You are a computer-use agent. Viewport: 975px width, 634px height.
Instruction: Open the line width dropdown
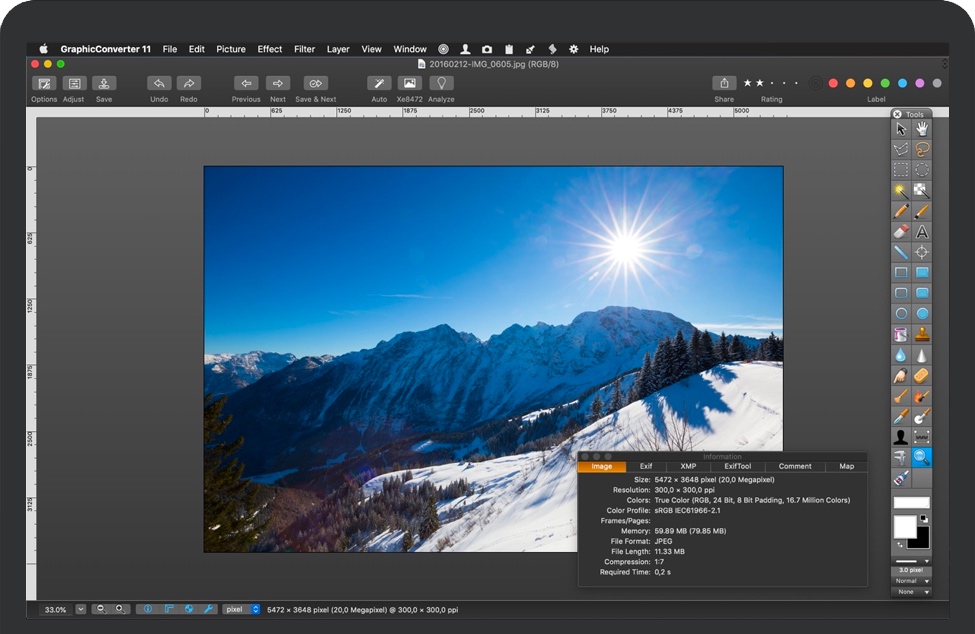coord(912,561)
